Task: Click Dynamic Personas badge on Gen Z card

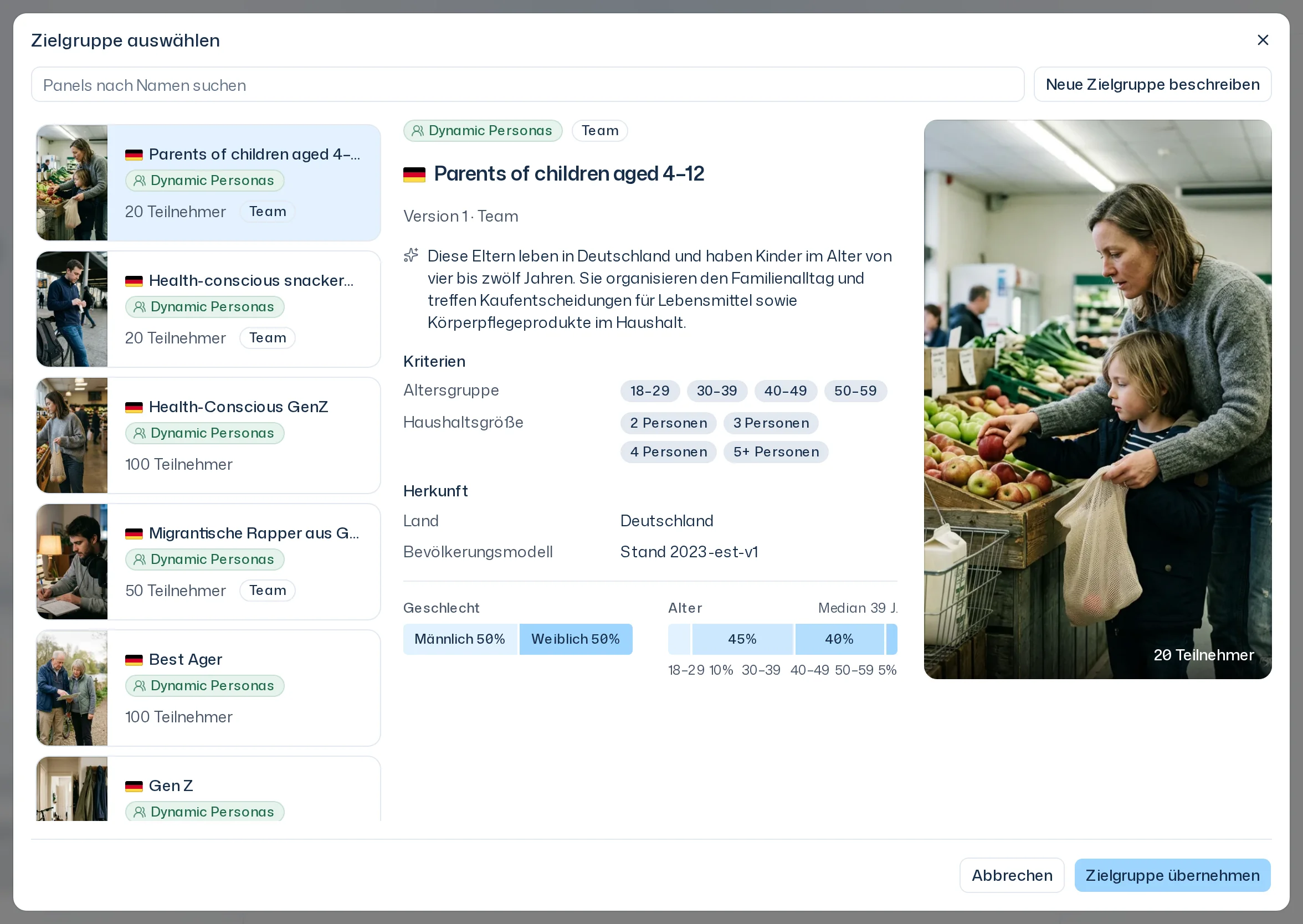Action: tap(205, 812)
